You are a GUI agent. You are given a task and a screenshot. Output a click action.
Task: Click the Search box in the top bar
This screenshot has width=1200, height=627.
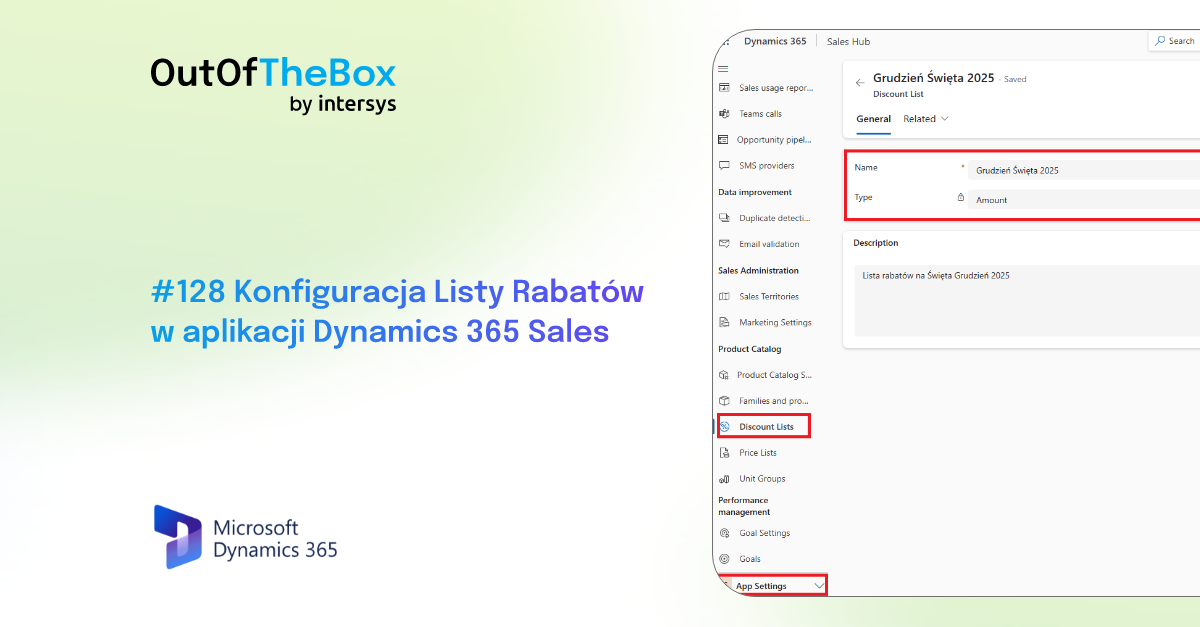click(1176, 41)
